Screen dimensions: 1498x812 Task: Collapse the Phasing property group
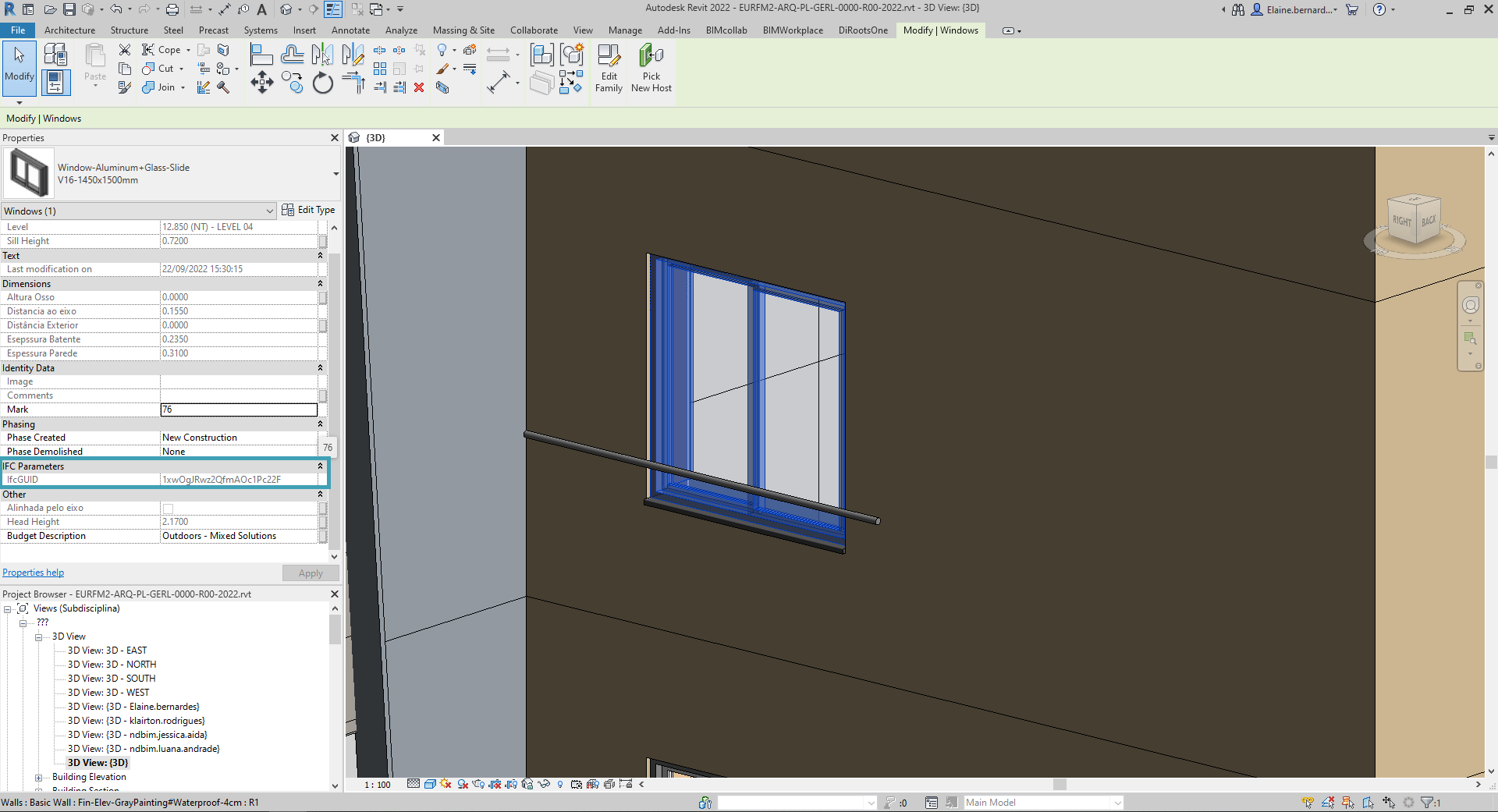pos(320,424)
